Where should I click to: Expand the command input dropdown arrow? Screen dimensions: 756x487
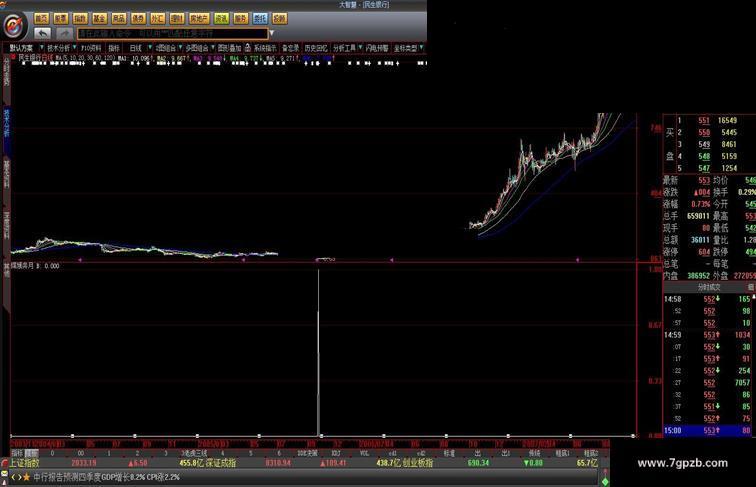271,33
